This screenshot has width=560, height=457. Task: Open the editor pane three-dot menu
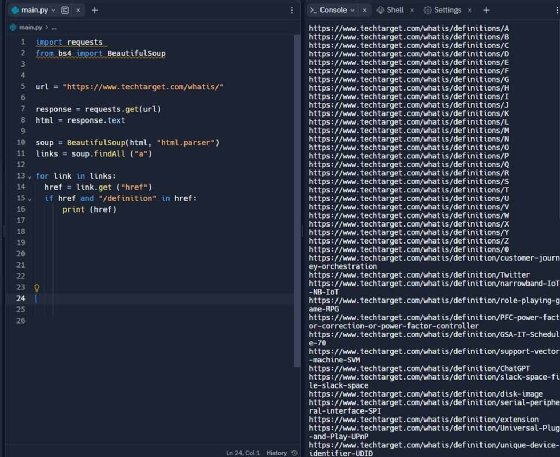292,10
